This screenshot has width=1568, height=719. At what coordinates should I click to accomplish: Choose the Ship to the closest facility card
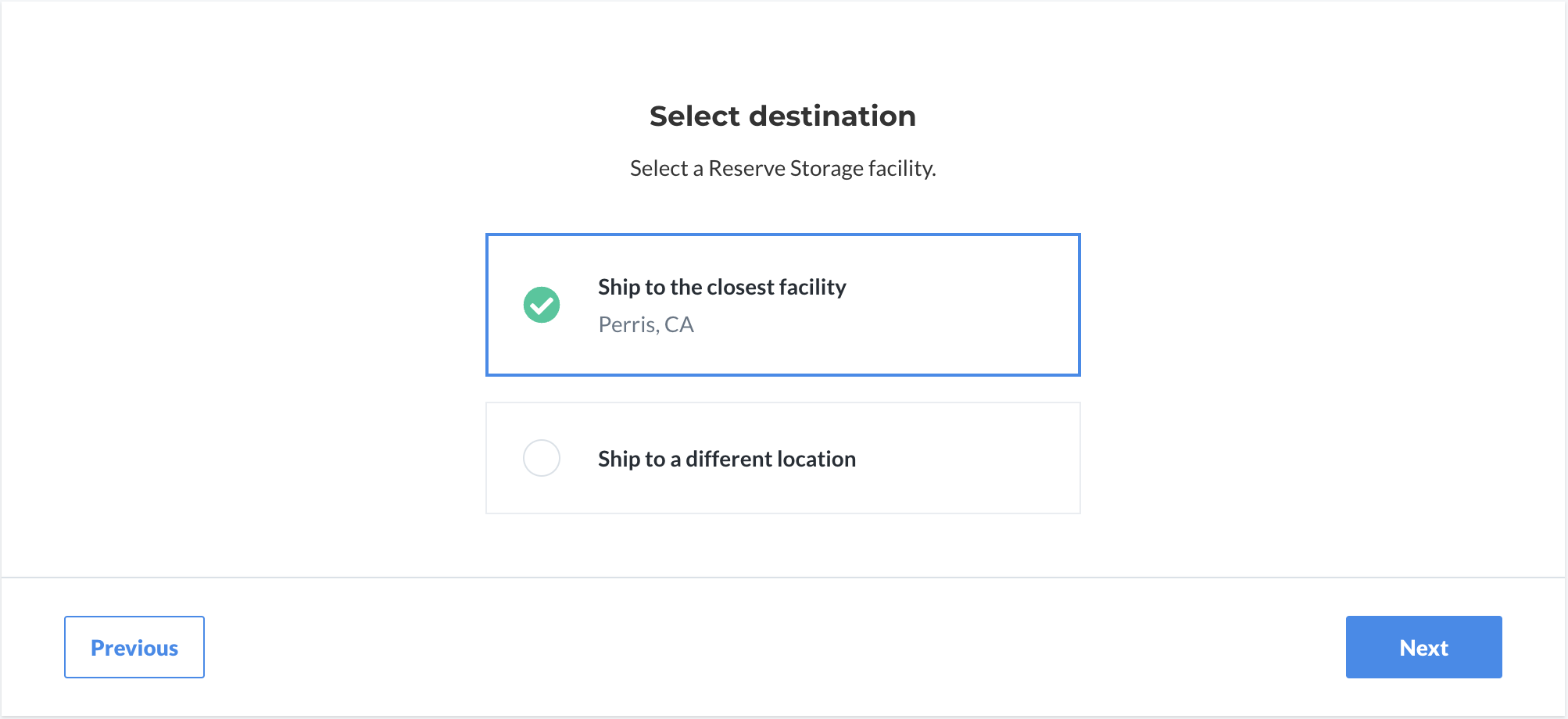(783, 305)
